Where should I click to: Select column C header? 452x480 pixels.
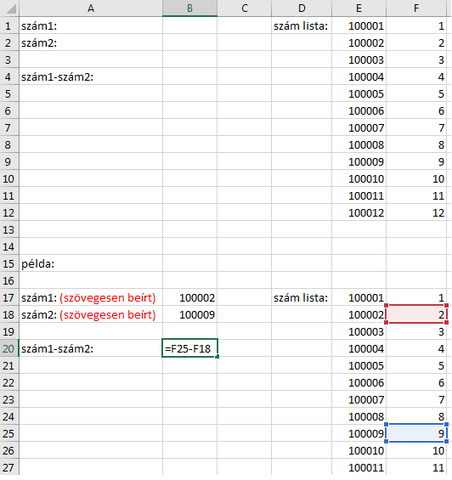[244, 8]
